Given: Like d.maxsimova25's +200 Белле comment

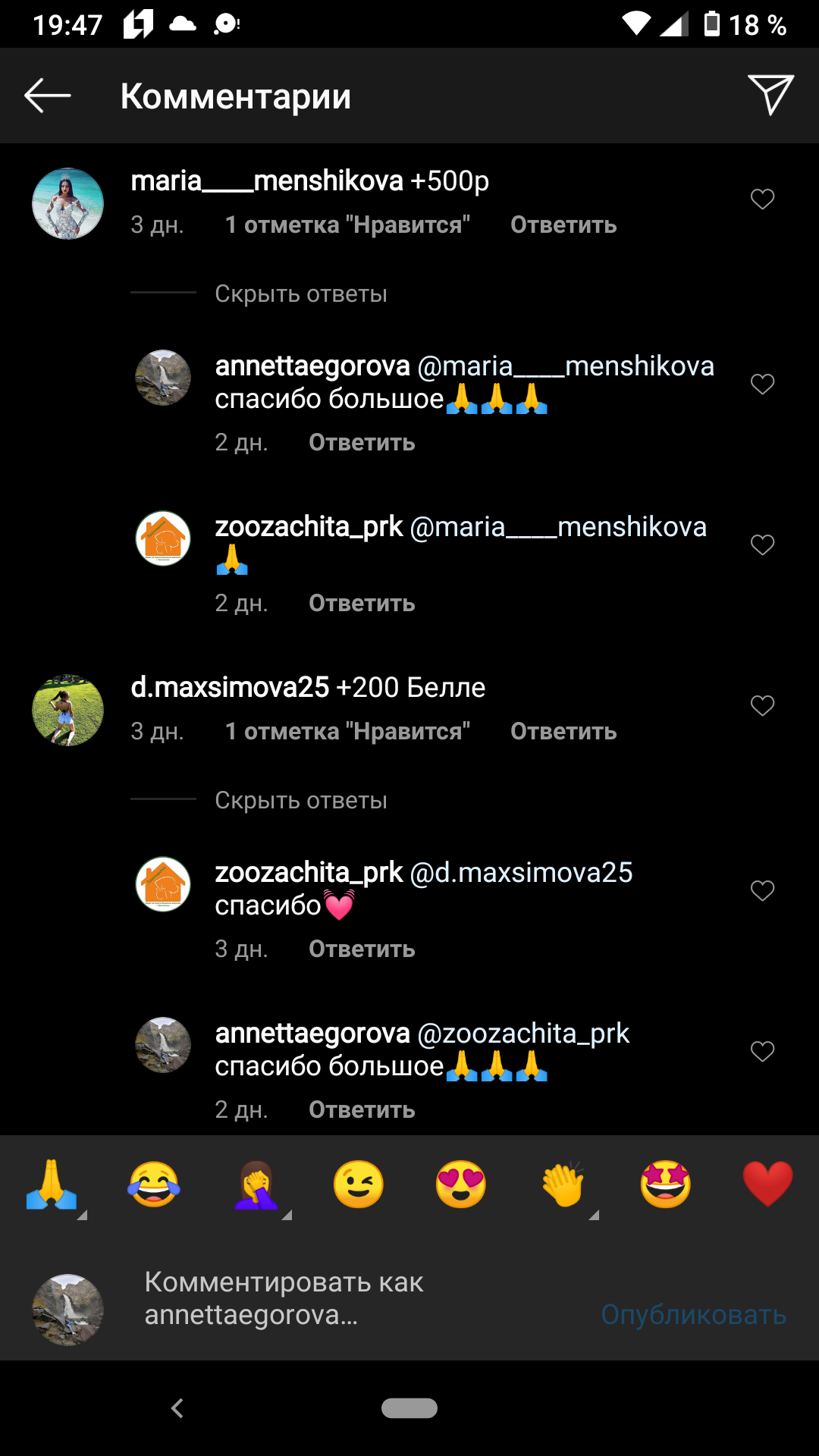Looking at the screenshot, I should pos(762,706).
